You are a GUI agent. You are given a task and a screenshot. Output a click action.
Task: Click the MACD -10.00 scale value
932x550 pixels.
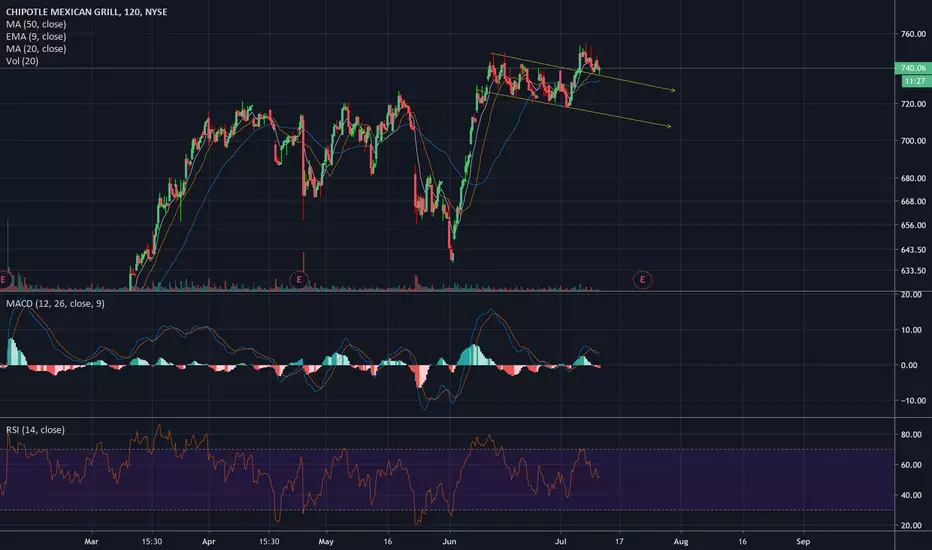pyautogui.click(x=912, y=401)
